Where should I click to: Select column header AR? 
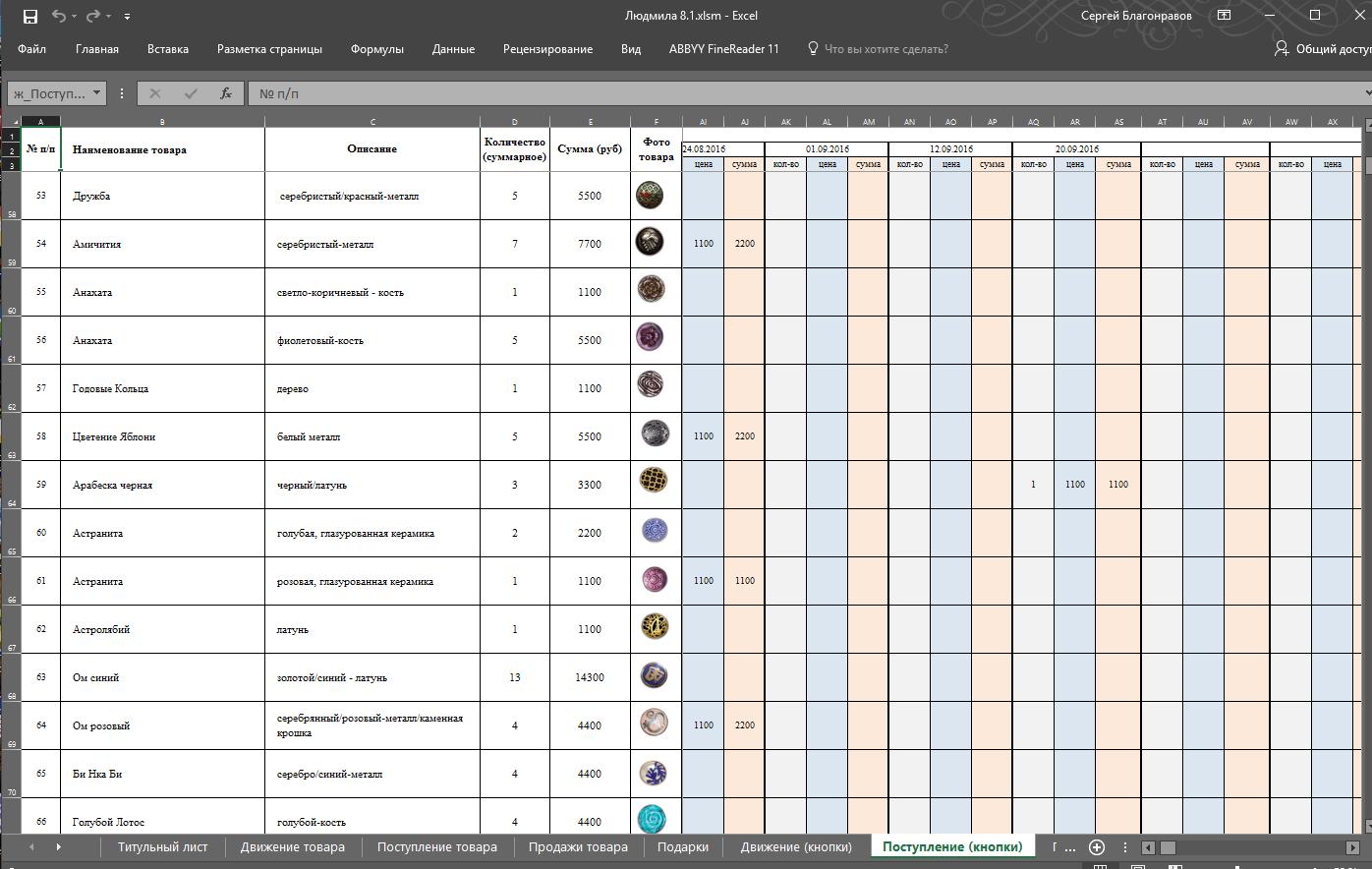[1074, 122]
